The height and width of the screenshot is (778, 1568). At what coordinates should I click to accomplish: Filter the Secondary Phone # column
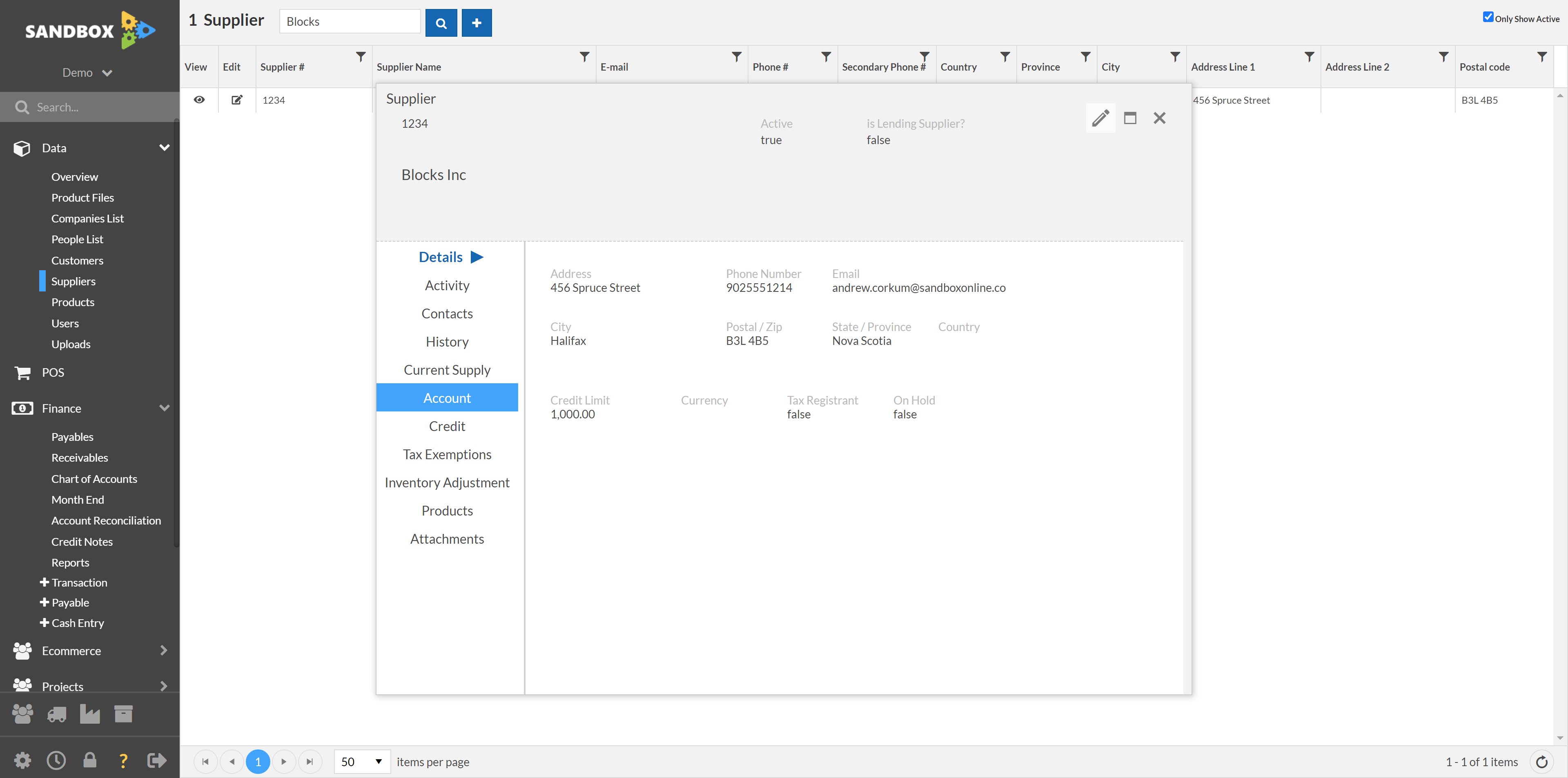click(x=924, y=57)
